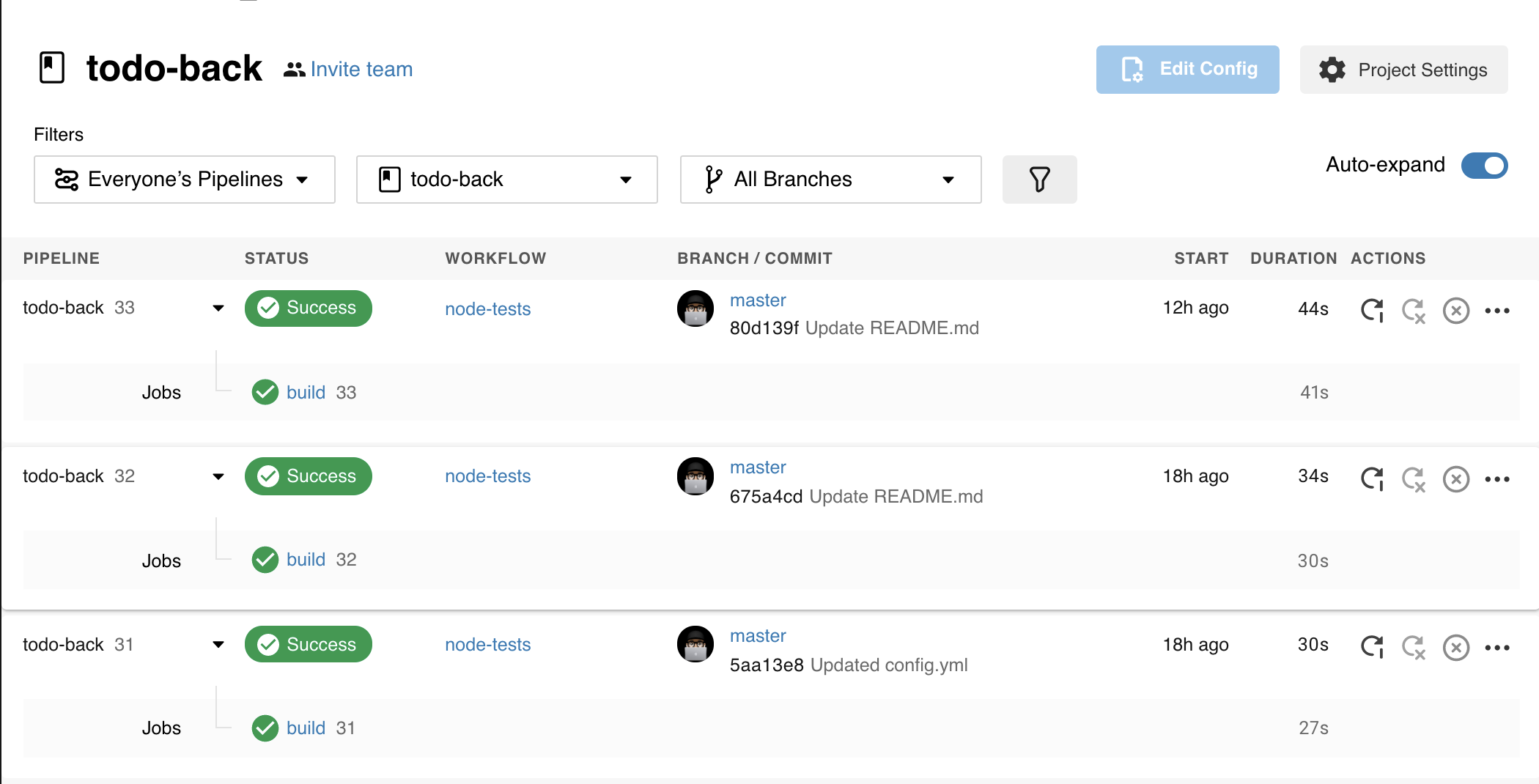This screenshot has width=1539, height=784.
Task: Toggle the Auto-expand switch
Action: [1484, 165]
